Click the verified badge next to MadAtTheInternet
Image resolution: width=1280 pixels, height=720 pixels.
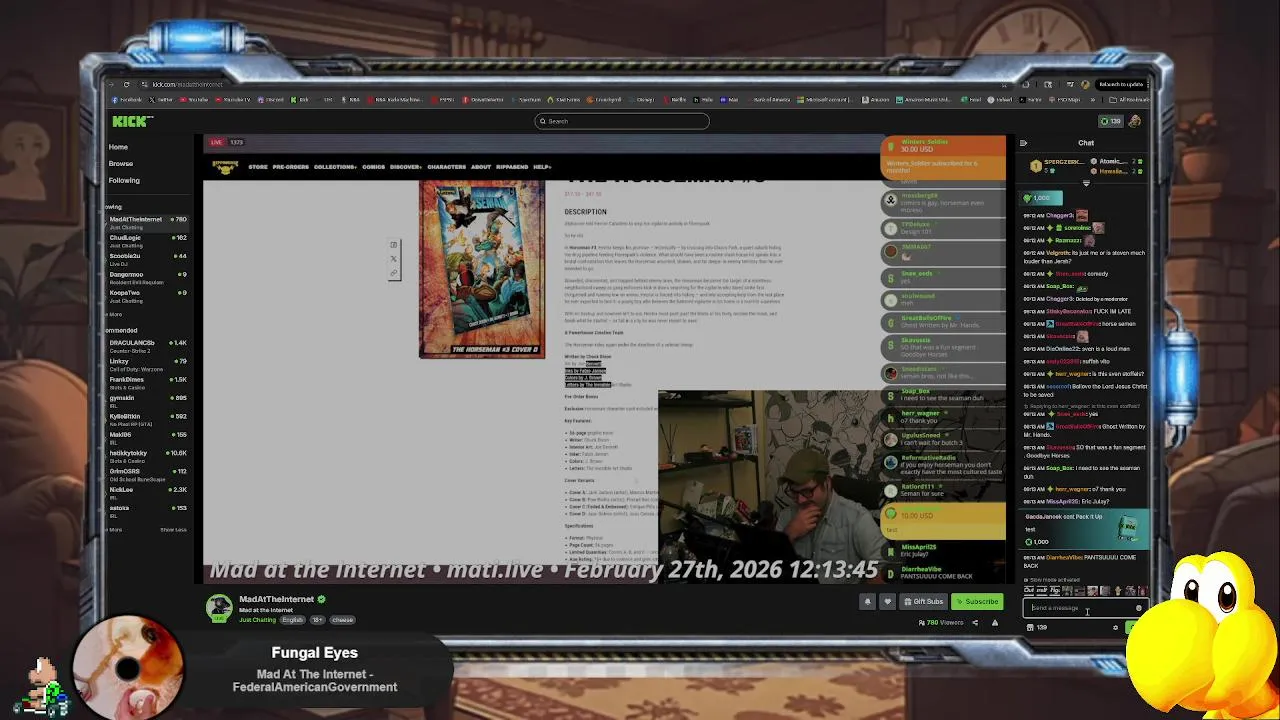[x=321, y=599]
